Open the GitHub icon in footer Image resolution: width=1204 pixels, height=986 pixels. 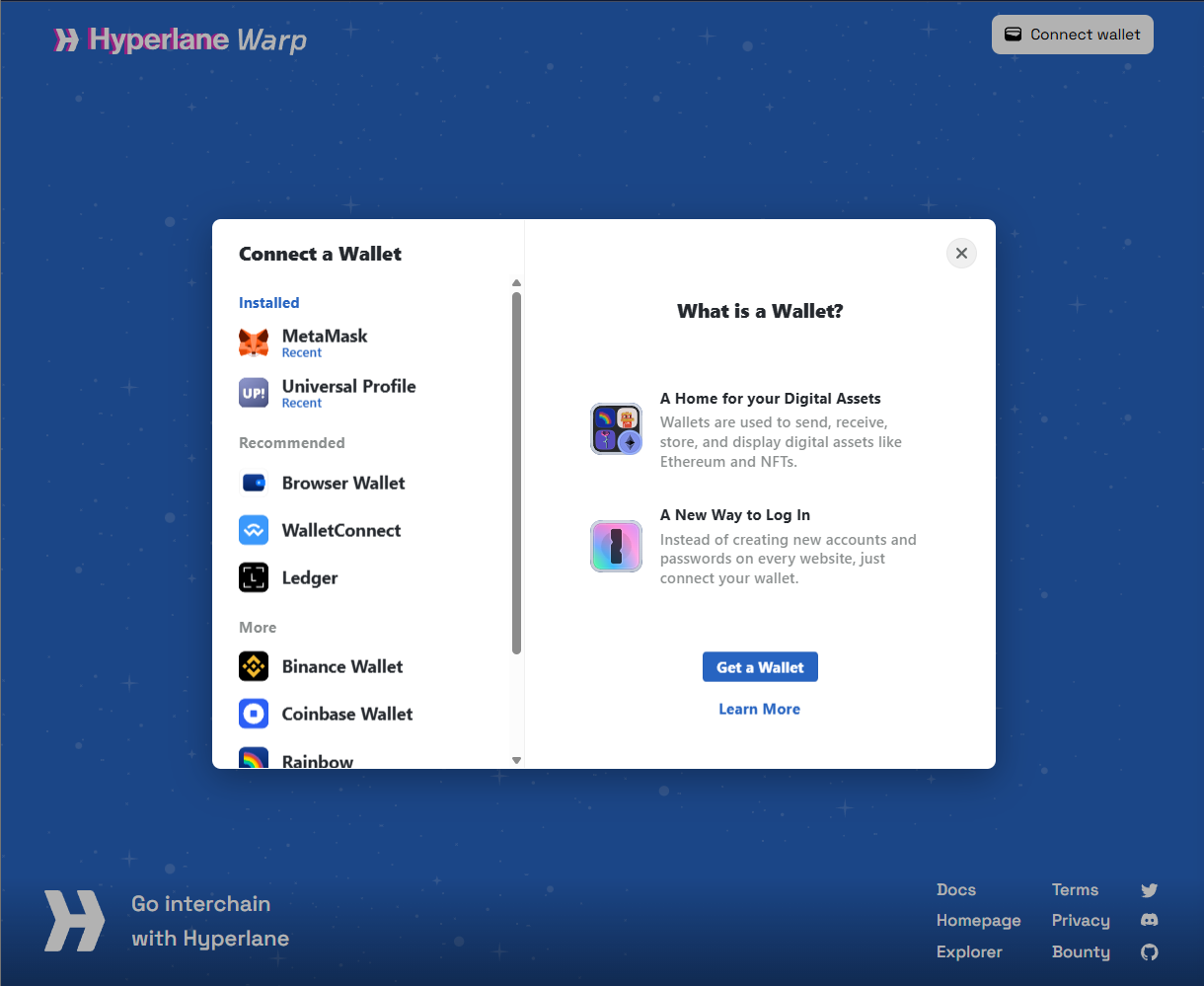pyautogui.click(x=1150, y=952)
